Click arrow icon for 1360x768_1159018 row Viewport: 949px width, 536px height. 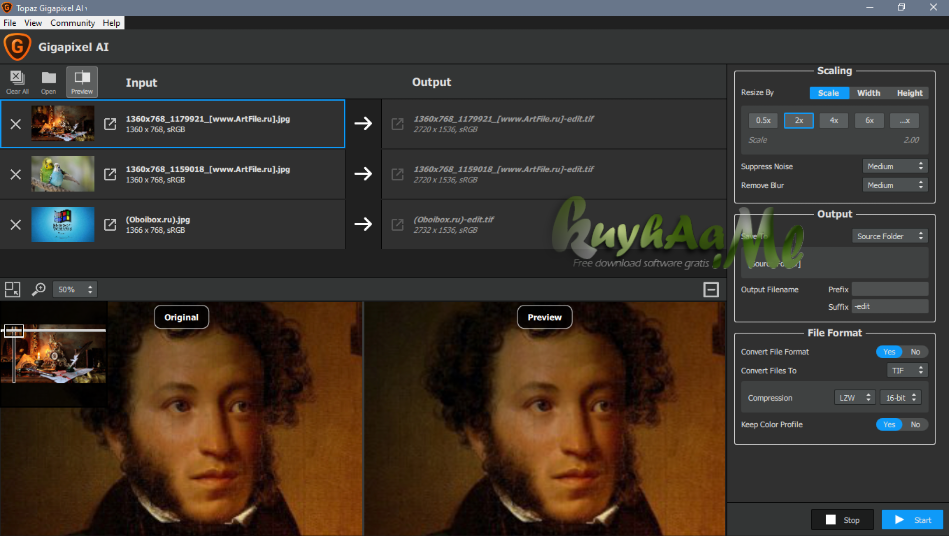(363, 174)
